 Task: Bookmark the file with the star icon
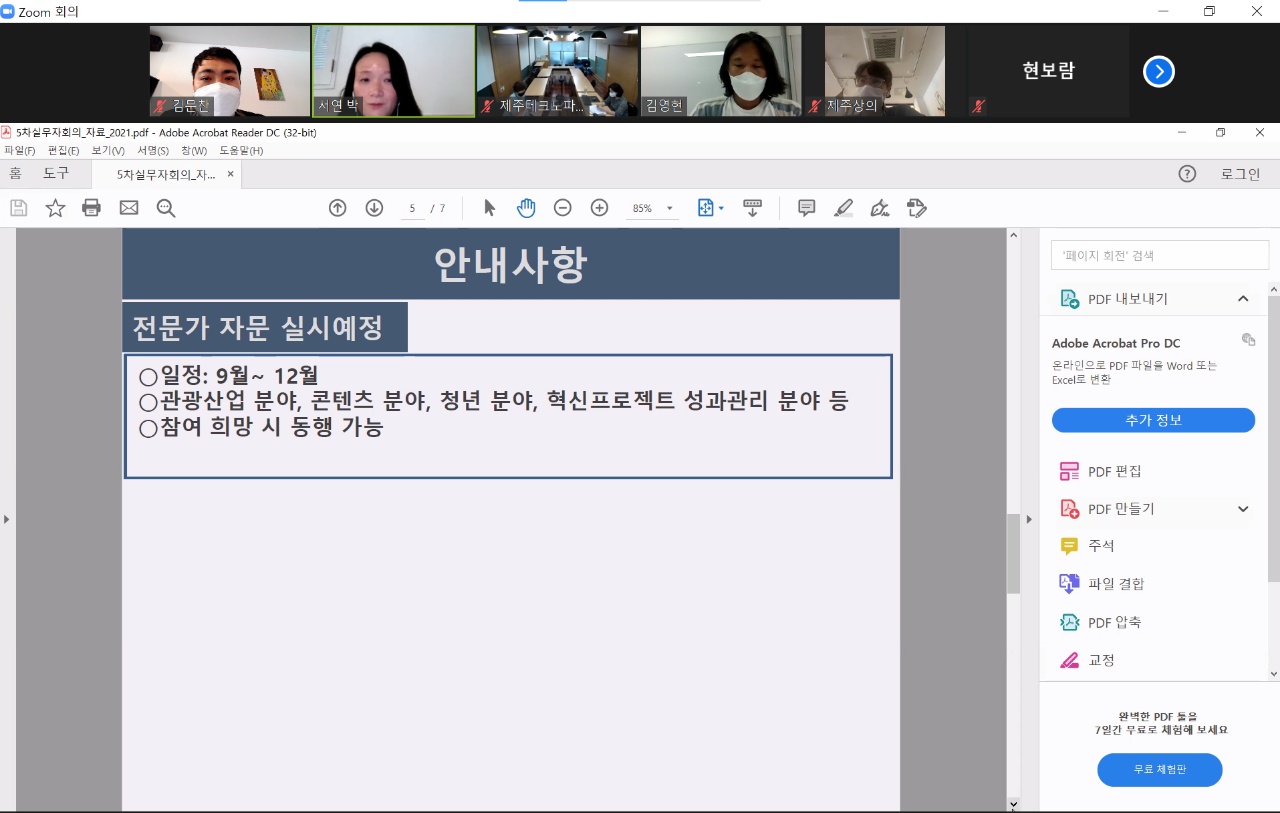tap(55, 208)
